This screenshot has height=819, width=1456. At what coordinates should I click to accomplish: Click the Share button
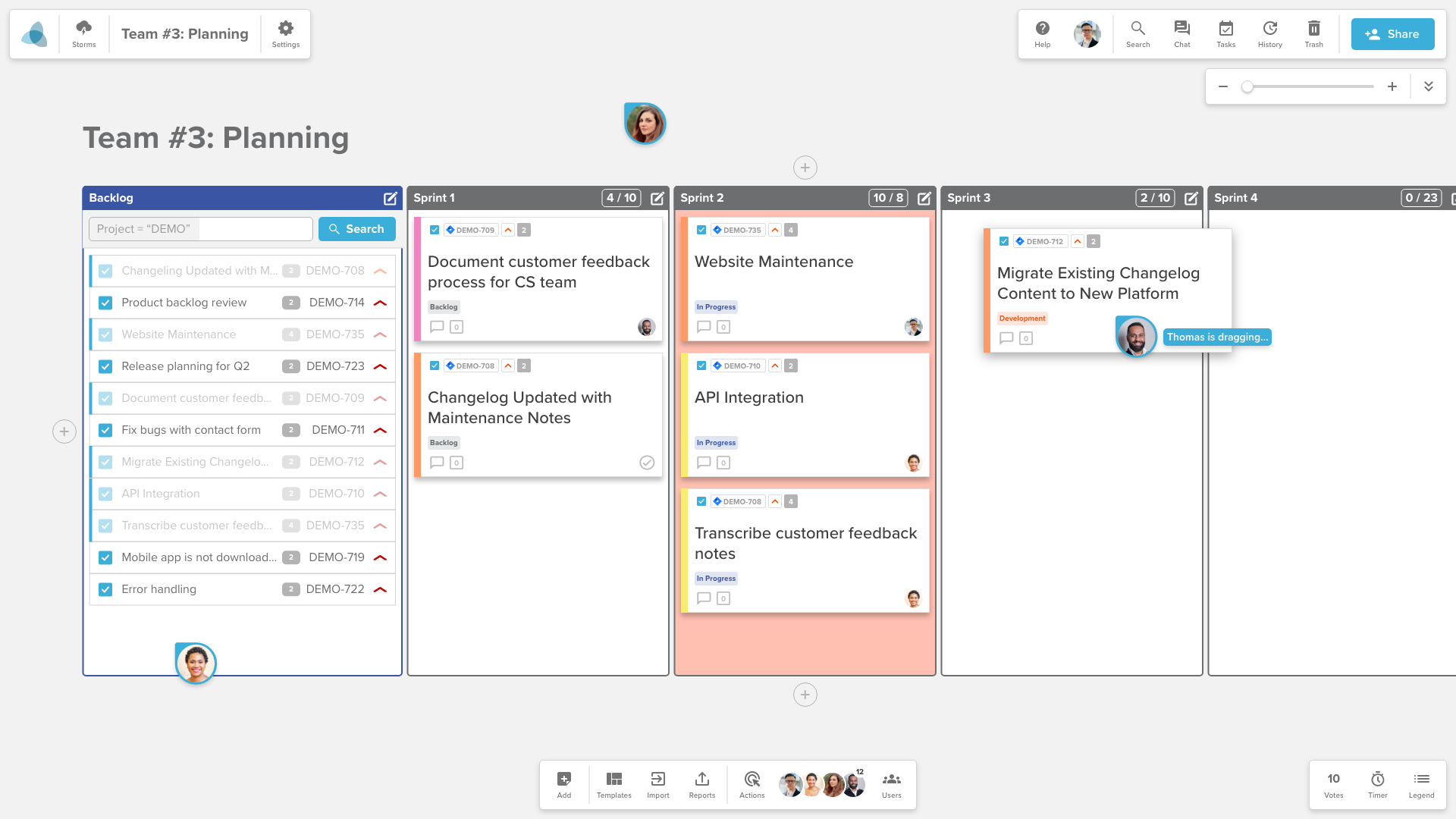pyautogui.click(x=1392, y=33)
